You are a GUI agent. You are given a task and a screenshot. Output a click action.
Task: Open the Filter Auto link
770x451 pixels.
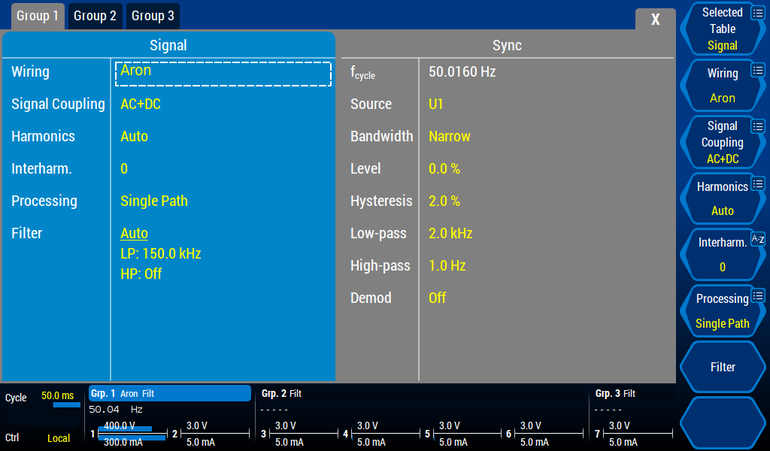(x=134, y=233)
